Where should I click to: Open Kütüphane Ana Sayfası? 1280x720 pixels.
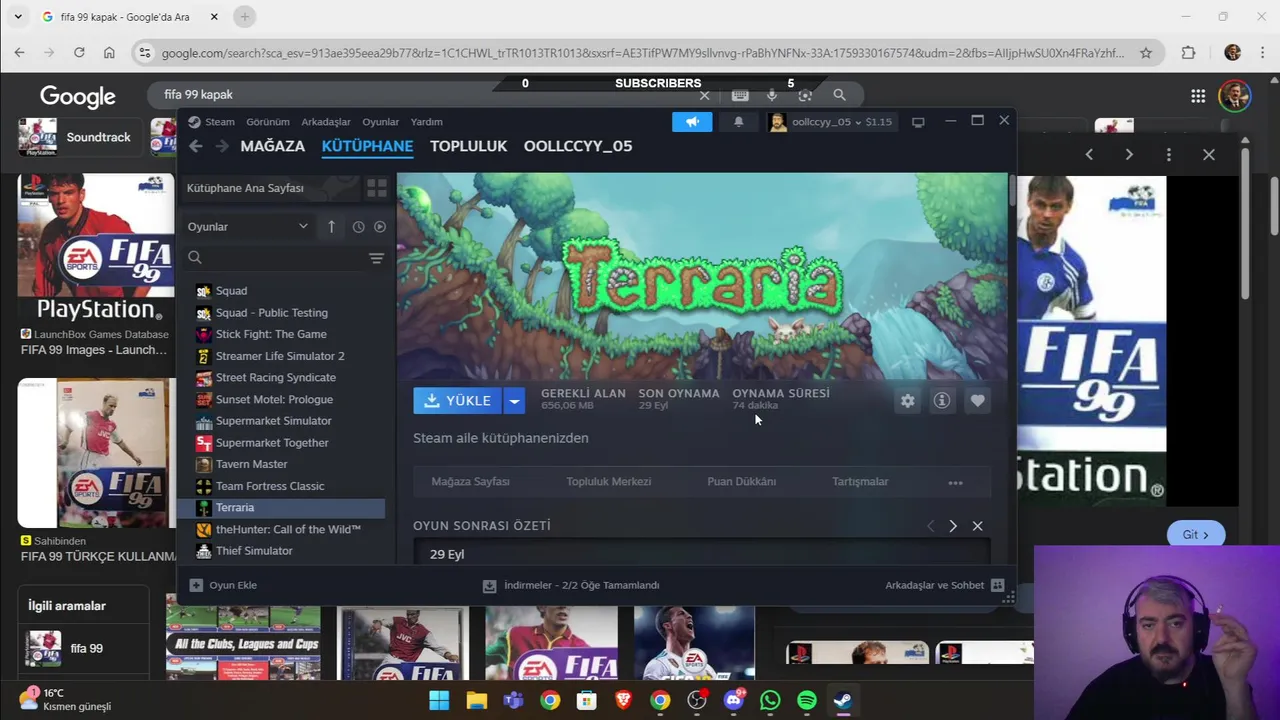(x=270, y=188)
